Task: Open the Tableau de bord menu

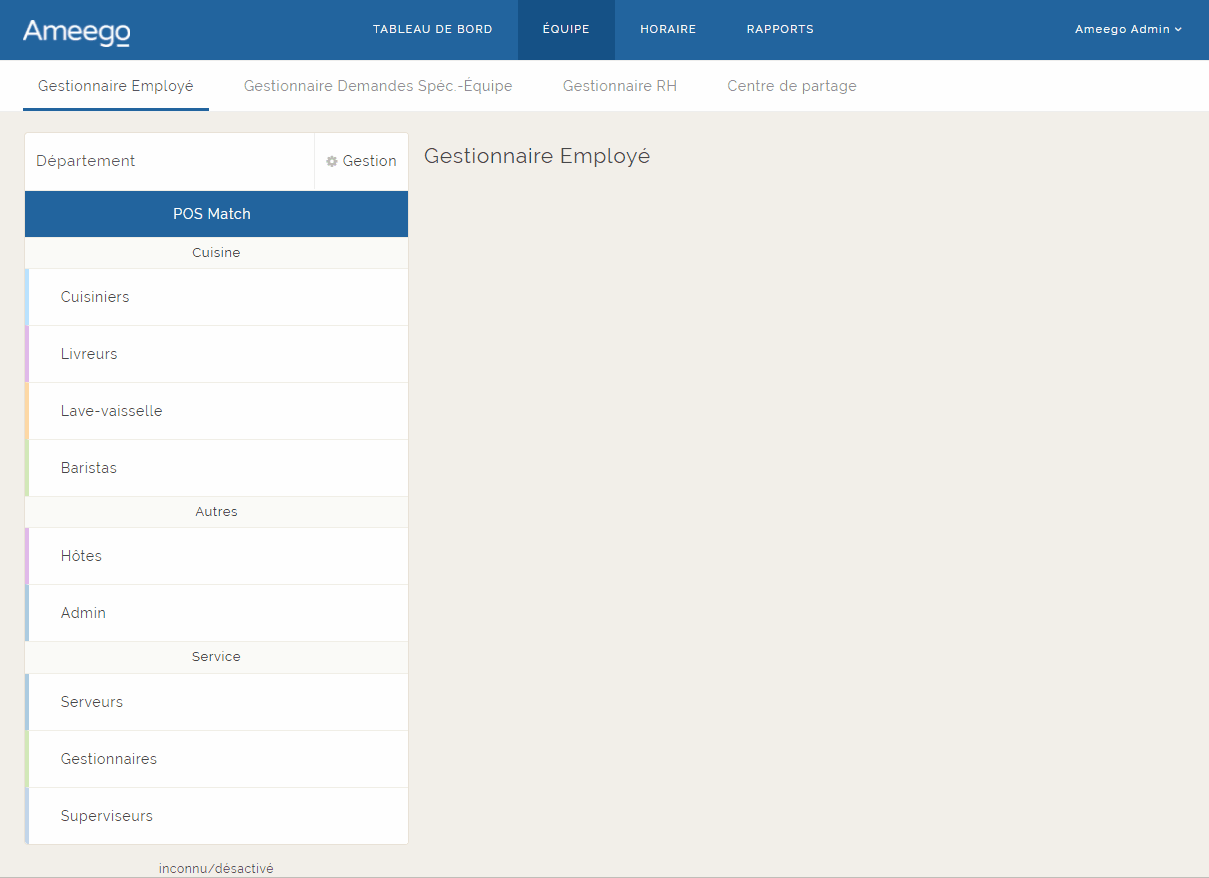Action: point(432,29)
